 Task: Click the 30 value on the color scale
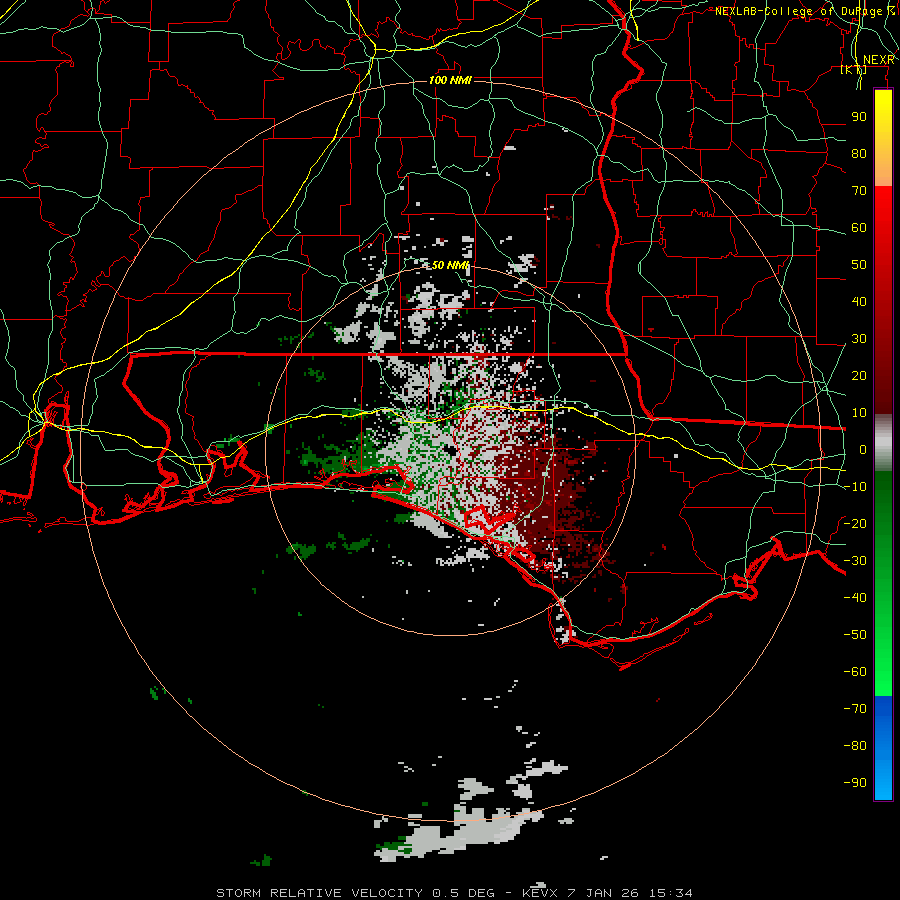click(x=859, y=339)
